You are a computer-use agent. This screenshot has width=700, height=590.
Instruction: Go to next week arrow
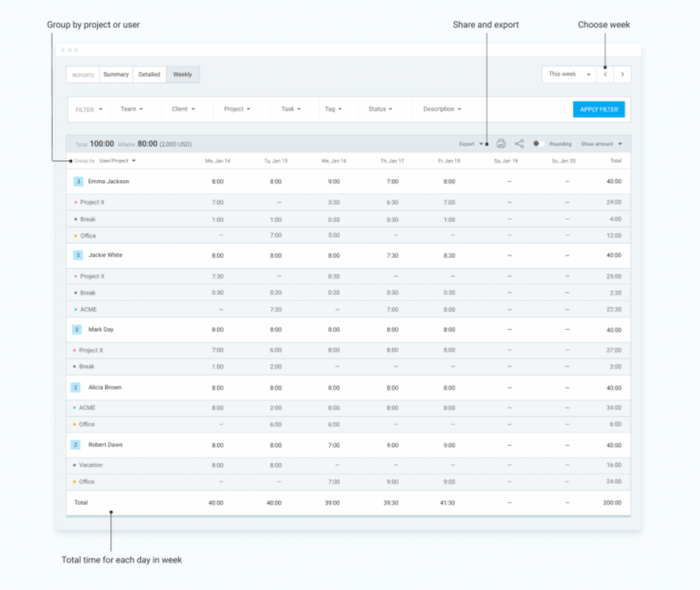pyautogui.click(x=622, y=75)
